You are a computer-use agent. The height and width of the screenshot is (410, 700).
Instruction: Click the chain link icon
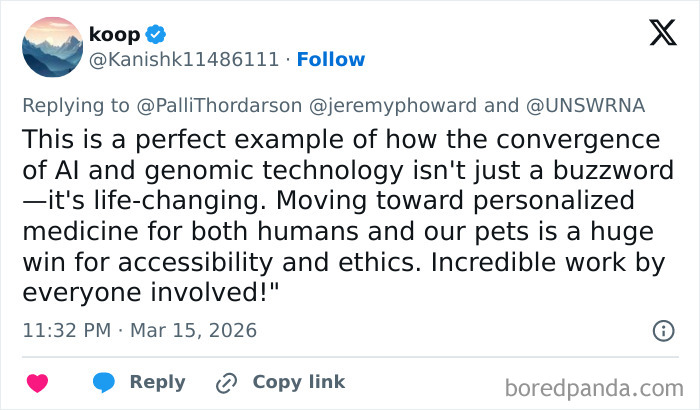pyautogui.click(x=226, y=382)
